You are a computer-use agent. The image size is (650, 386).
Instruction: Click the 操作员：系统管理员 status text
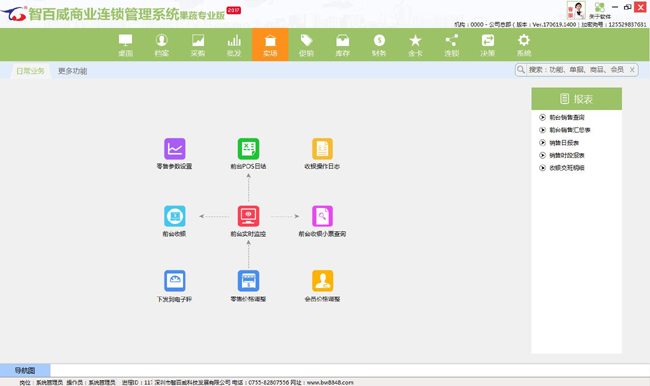click(x=91, y=382)
